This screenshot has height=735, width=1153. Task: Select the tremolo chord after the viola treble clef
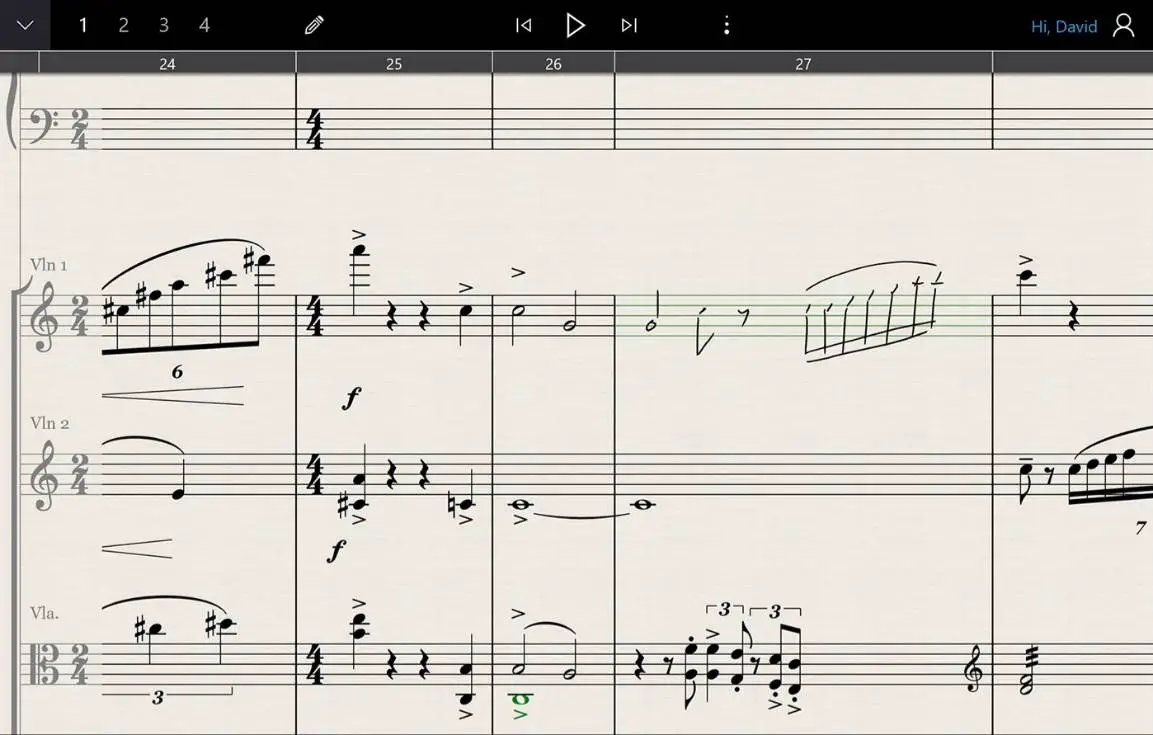(x=1025, y=669)
